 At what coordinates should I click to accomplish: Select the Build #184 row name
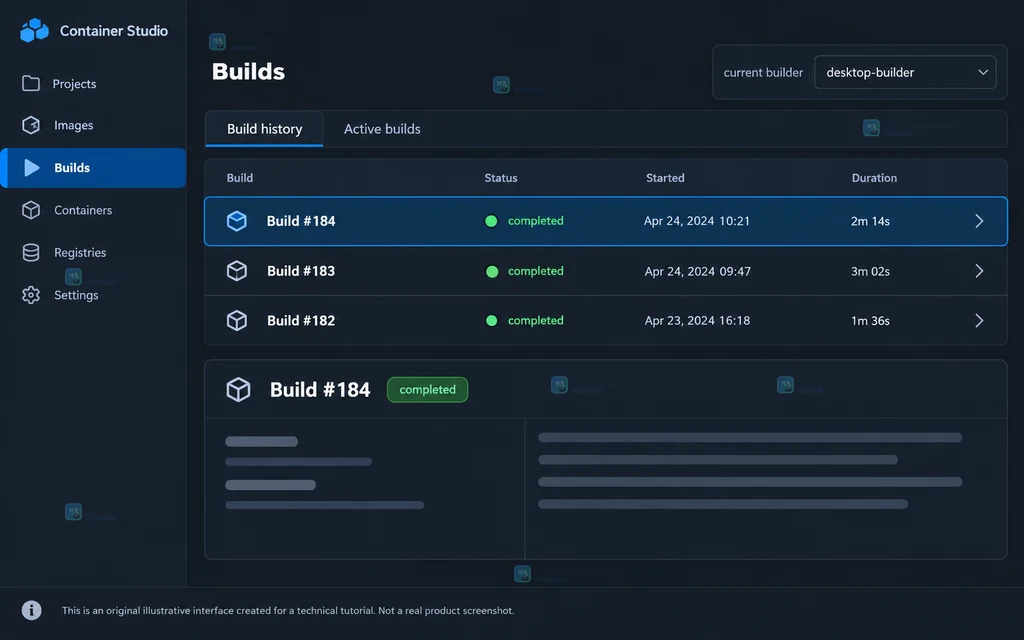pyautogui.click(x=301, y=221)
